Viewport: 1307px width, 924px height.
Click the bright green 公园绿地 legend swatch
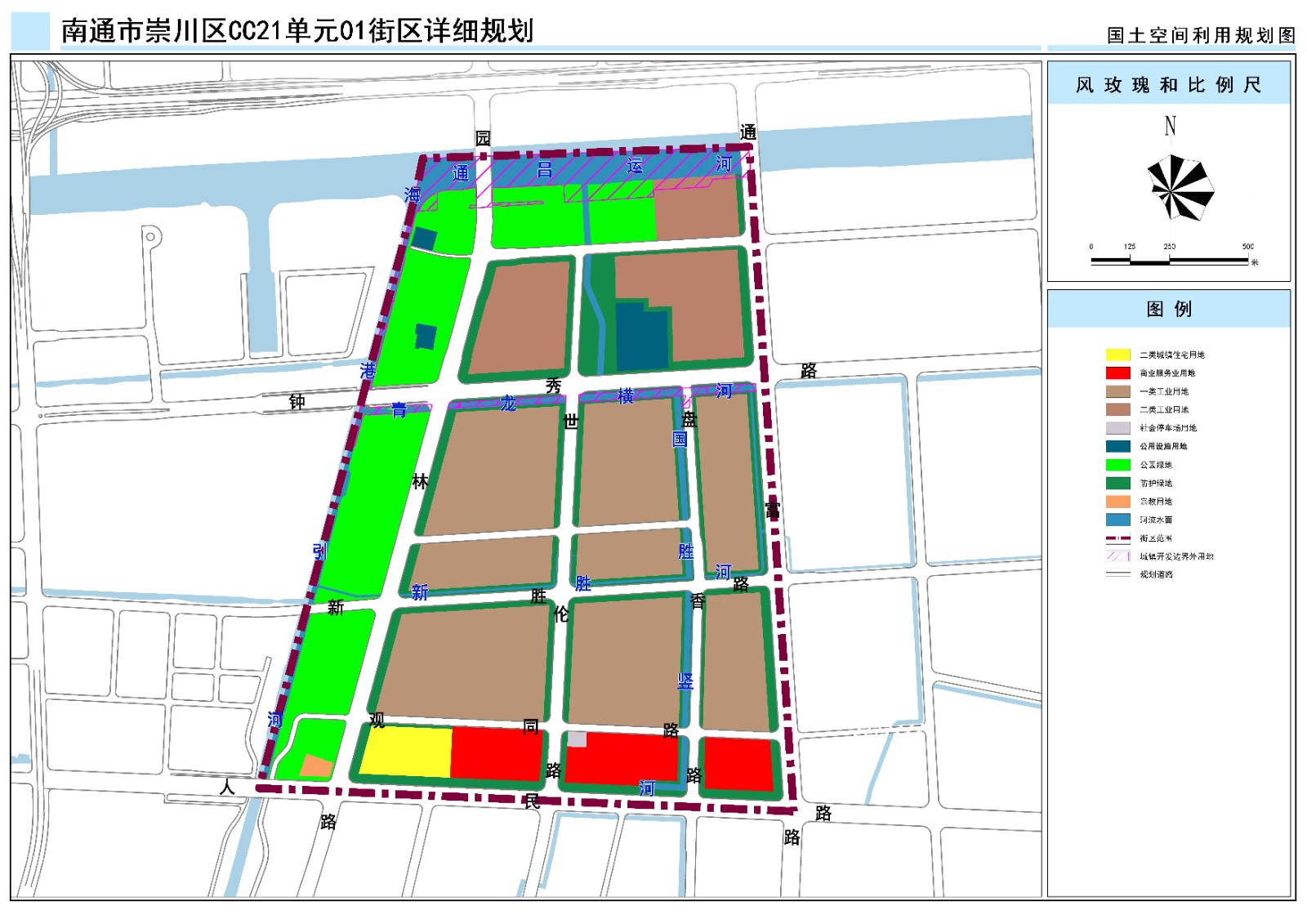tap(1117, 465)
